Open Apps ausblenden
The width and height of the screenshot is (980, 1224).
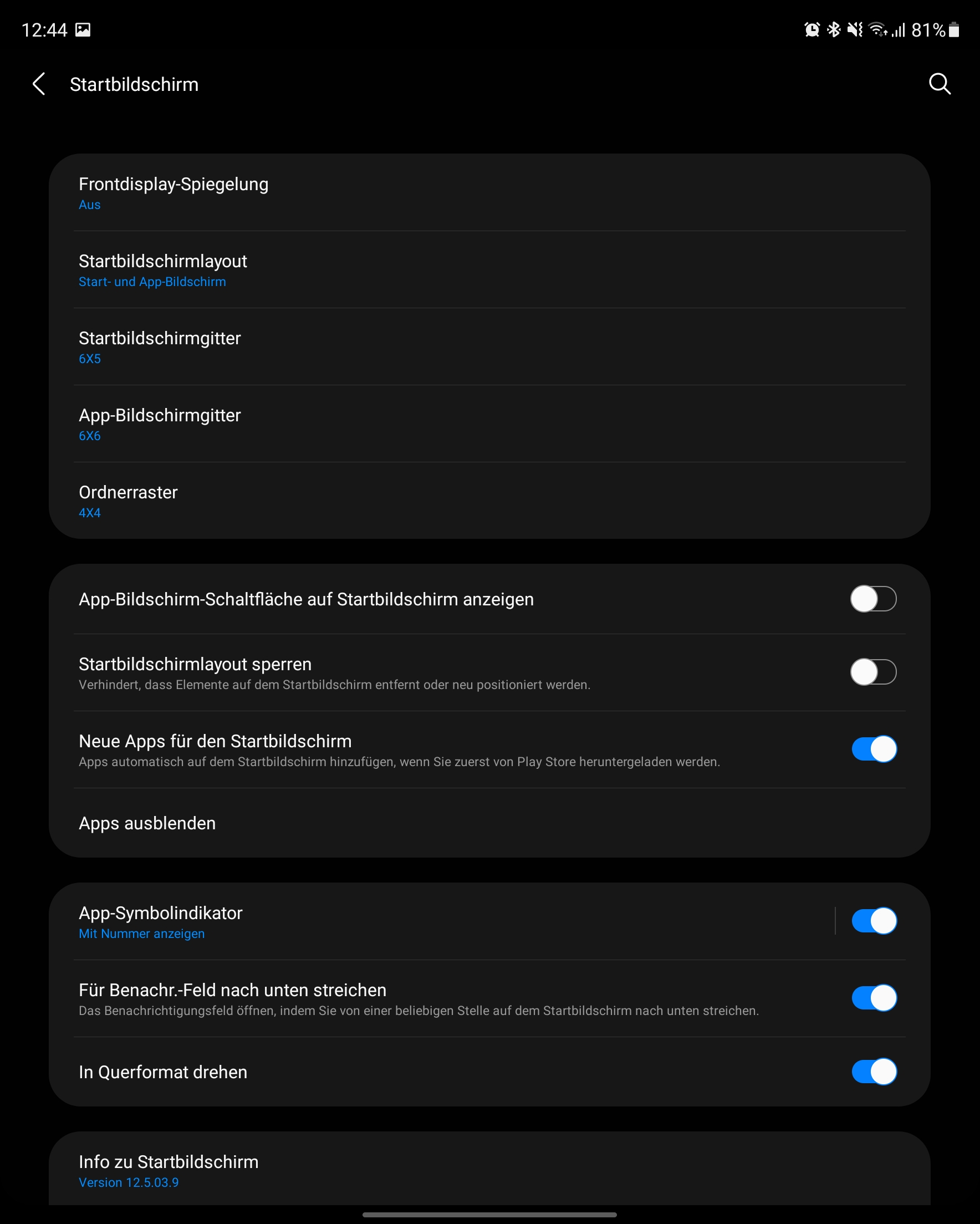(x=147, y=823)
